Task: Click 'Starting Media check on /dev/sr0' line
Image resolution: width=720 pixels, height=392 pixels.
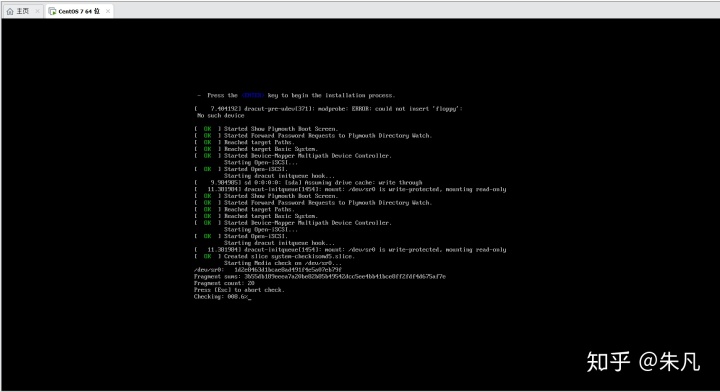Action: [x=283, y=263]
